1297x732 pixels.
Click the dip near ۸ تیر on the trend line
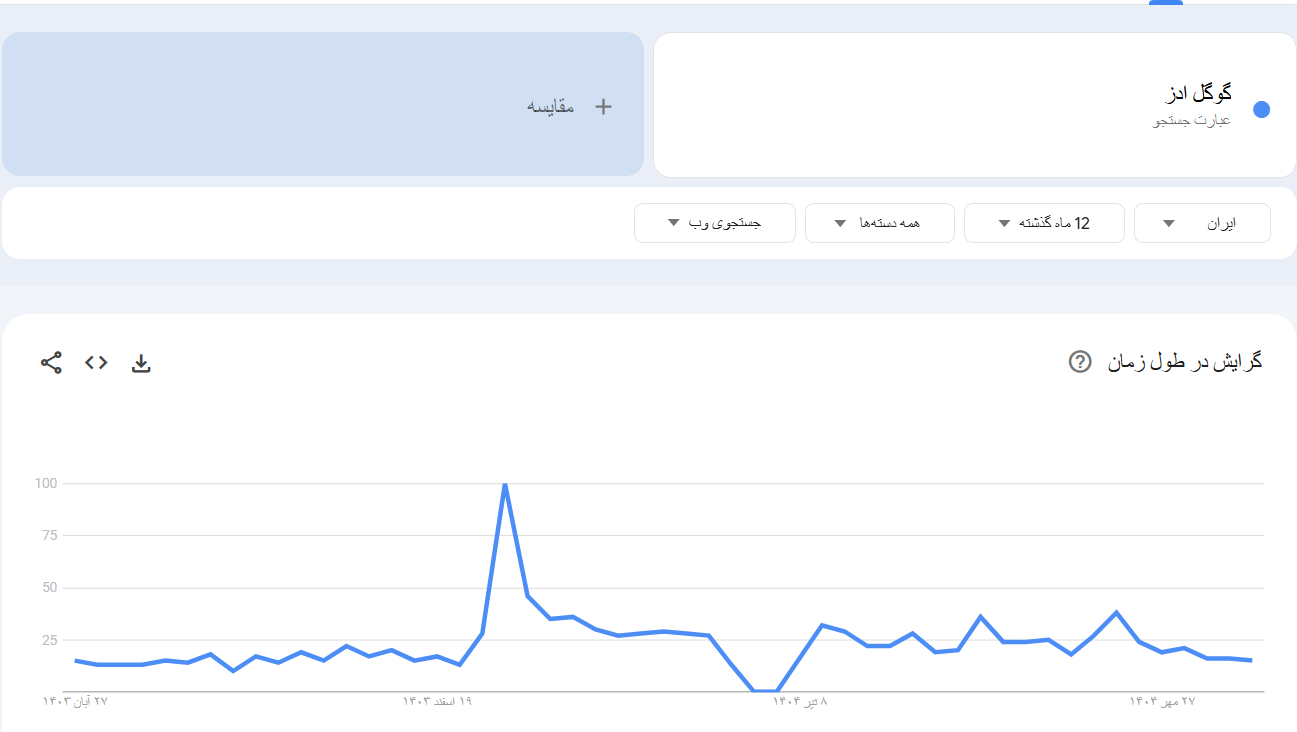pos(764,690)
